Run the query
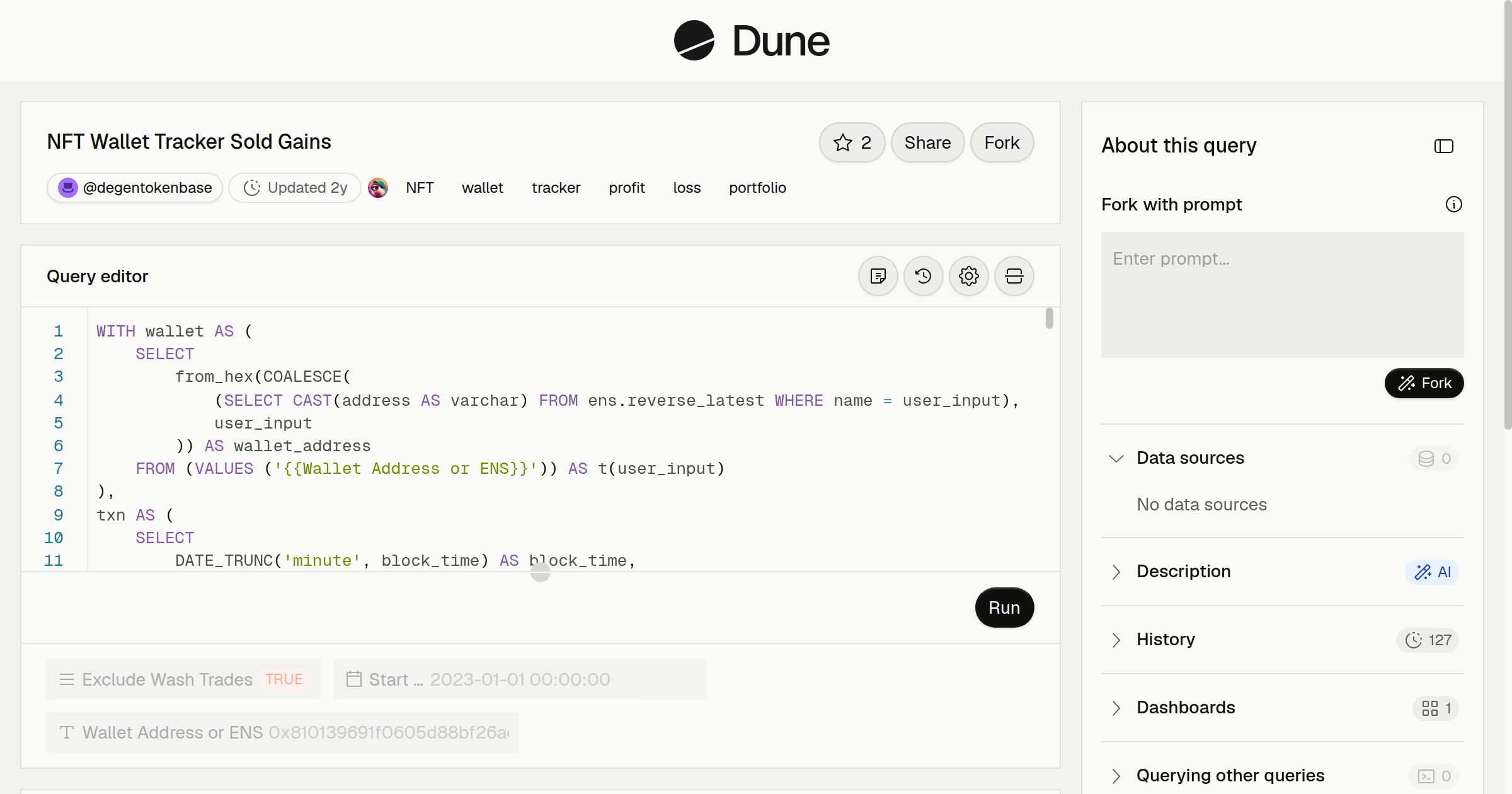Image resolution: width=1512 pixels, height=794 pixels. tap(1004, 607)
